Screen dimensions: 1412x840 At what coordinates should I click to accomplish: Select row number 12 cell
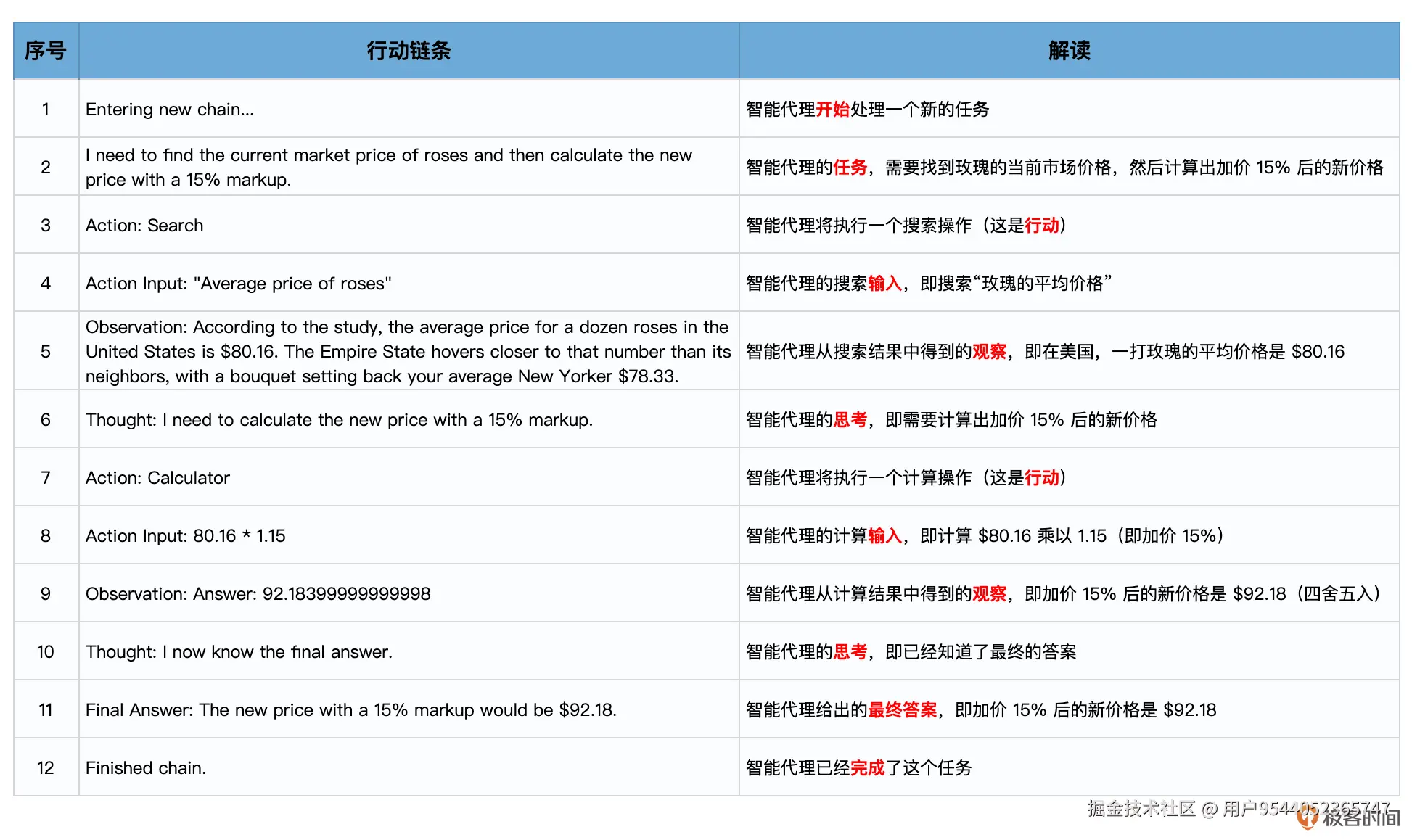click(x=46, y=768)
